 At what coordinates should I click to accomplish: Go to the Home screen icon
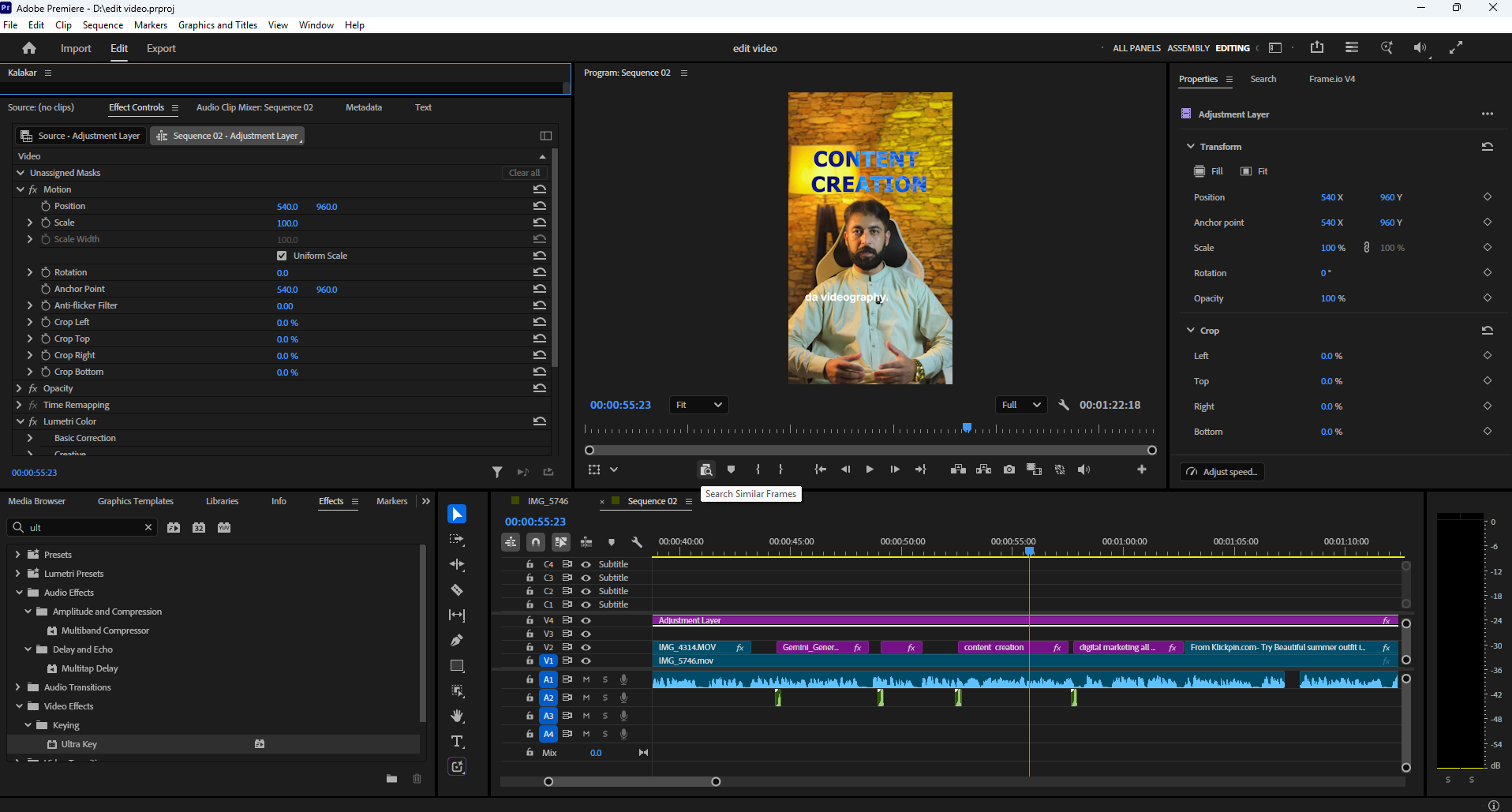tap(29, 48)
